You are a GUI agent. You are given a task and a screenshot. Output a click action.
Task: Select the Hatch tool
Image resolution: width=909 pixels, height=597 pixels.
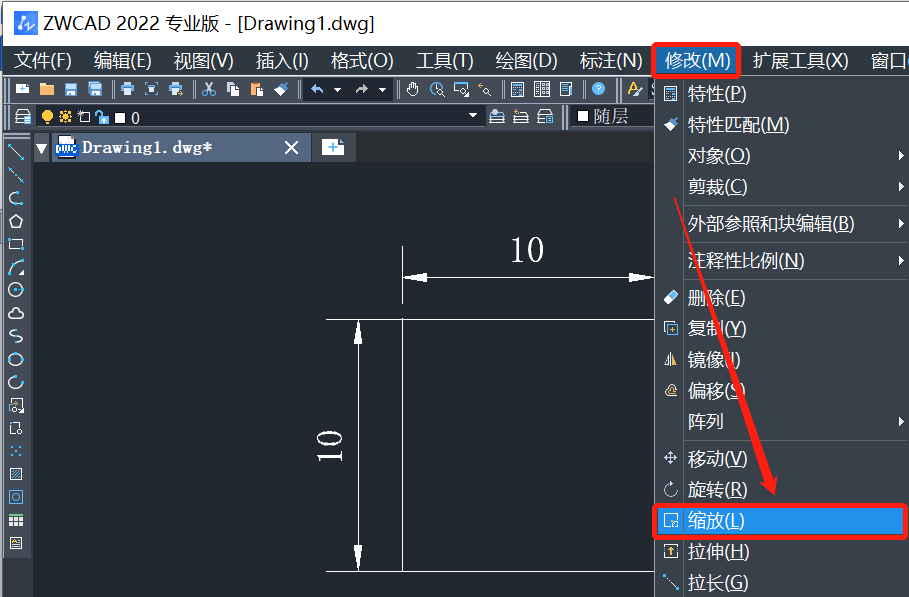tap(16, 474)
